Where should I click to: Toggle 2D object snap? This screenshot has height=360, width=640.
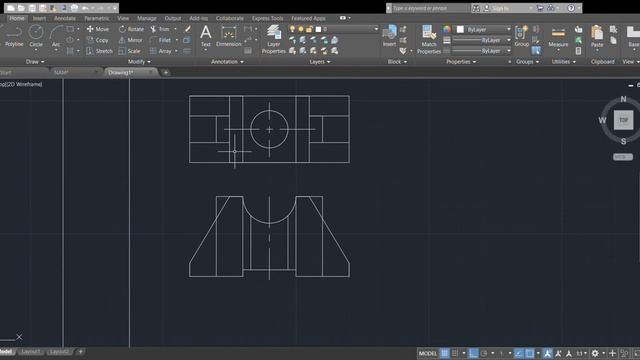coord(529,353)
